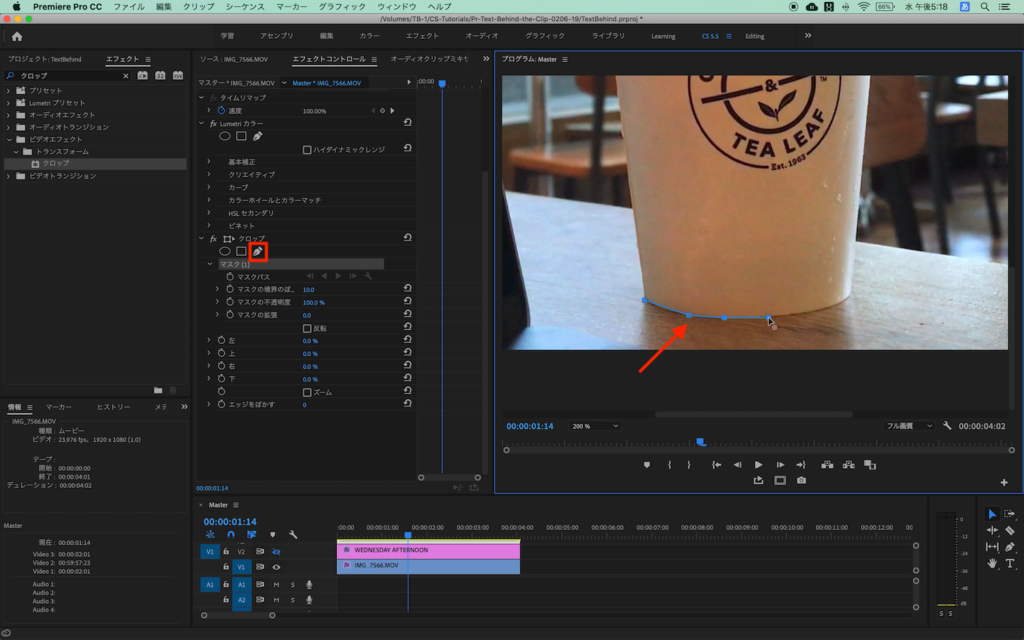Enable the High Dynamic Range checkbox
Screen dimensions: 1024x640
coord(307,149)
